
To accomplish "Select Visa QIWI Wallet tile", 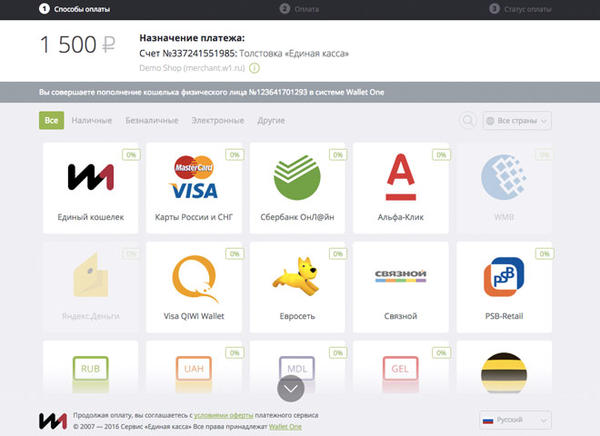I will tap(194, 288).
